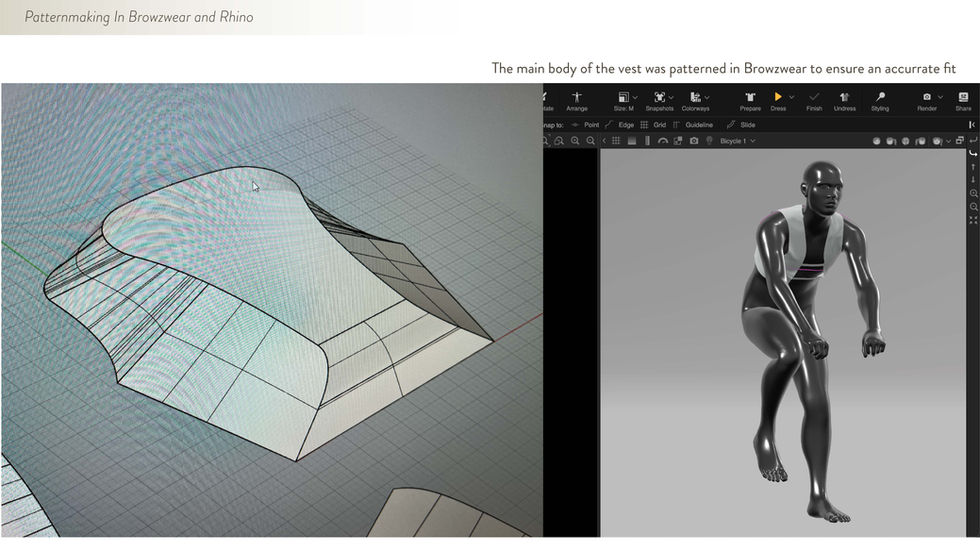Image resolution: width=980 pixels, height=550 pixels.
Task: Click the left chevron before the grid icon
Action: tap(604, 141)
